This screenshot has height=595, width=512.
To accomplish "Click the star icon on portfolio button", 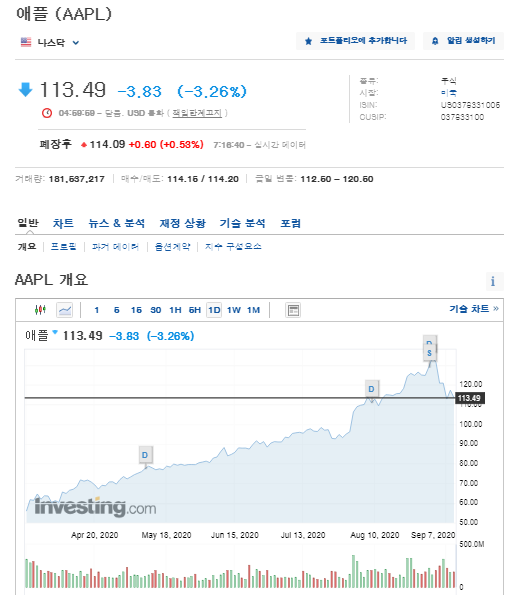I will [x=309, y=41].
